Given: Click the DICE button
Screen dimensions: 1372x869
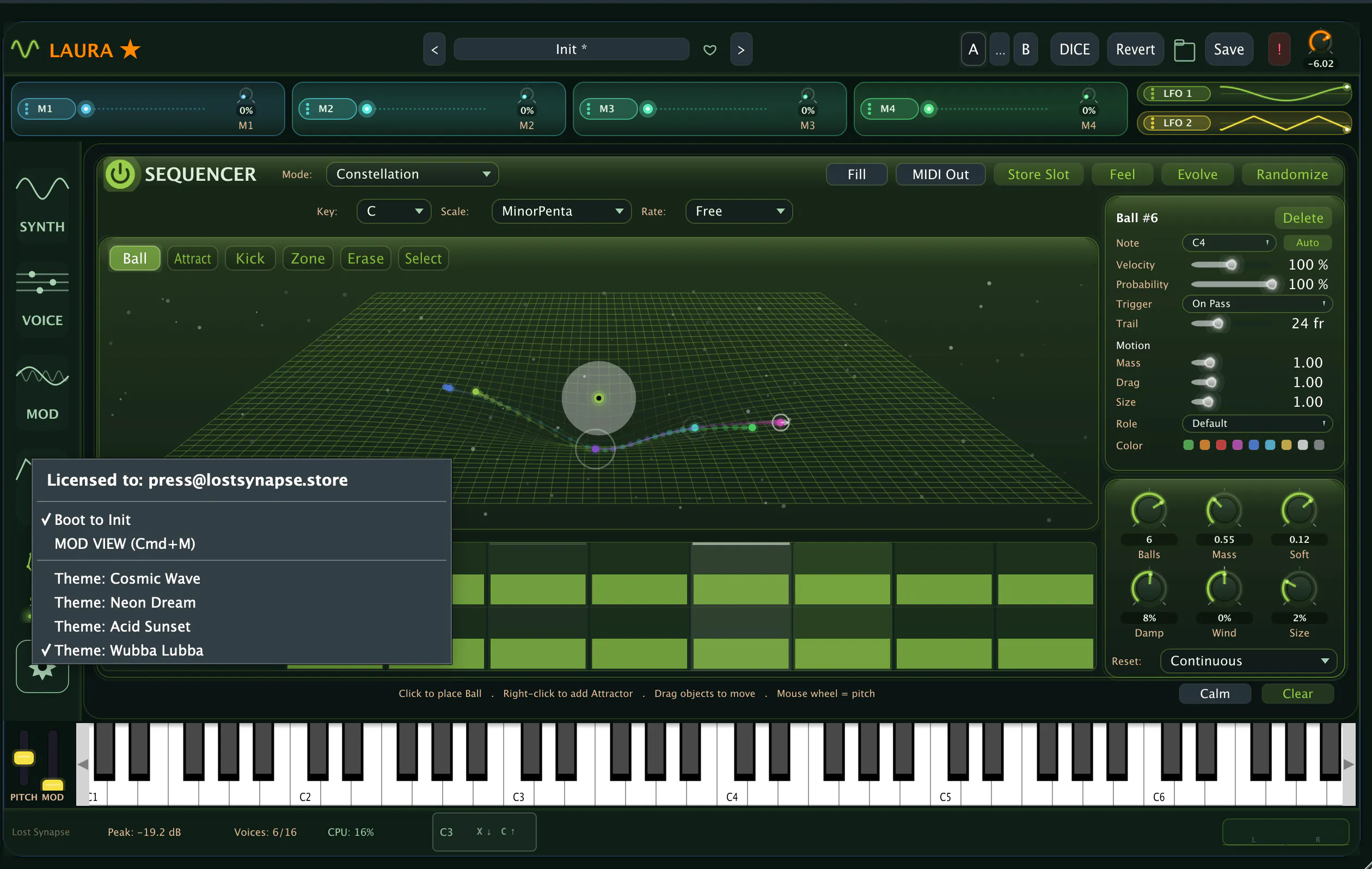Looking at the screenshot, I should pyautogui.click(x=1075, y=50).
